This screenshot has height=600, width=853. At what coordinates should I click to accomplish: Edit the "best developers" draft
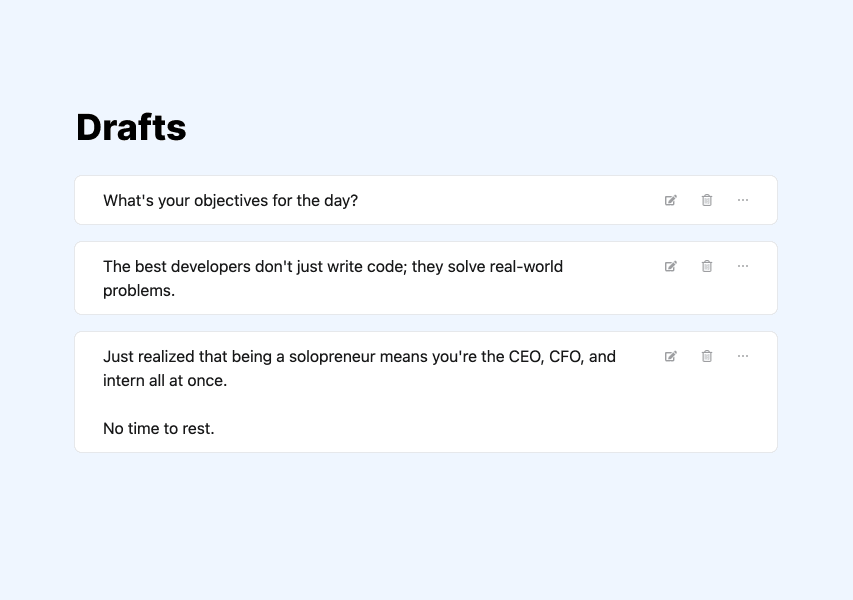671,266
